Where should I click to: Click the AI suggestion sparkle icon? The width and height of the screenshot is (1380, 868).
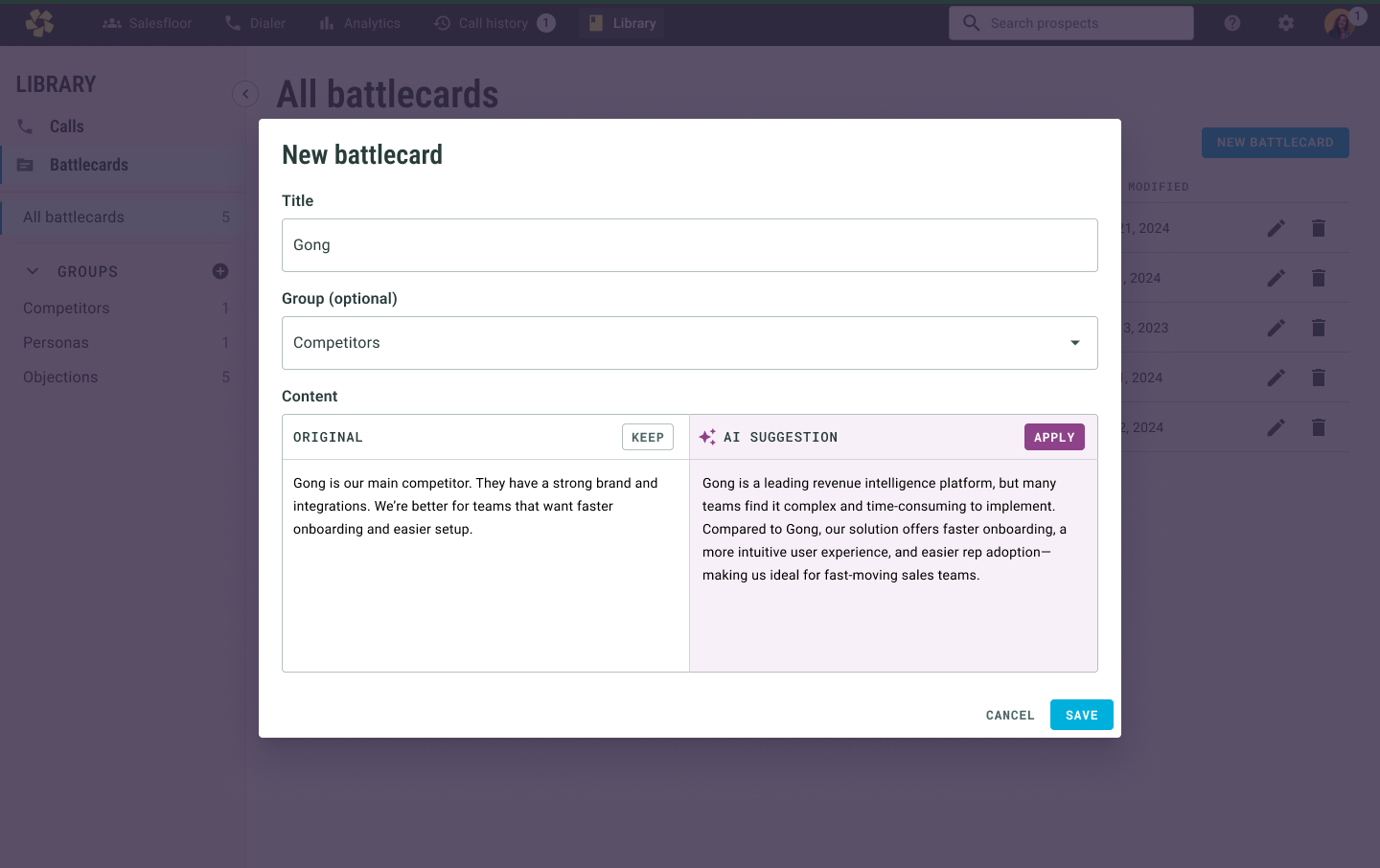(x=707, y=437)
